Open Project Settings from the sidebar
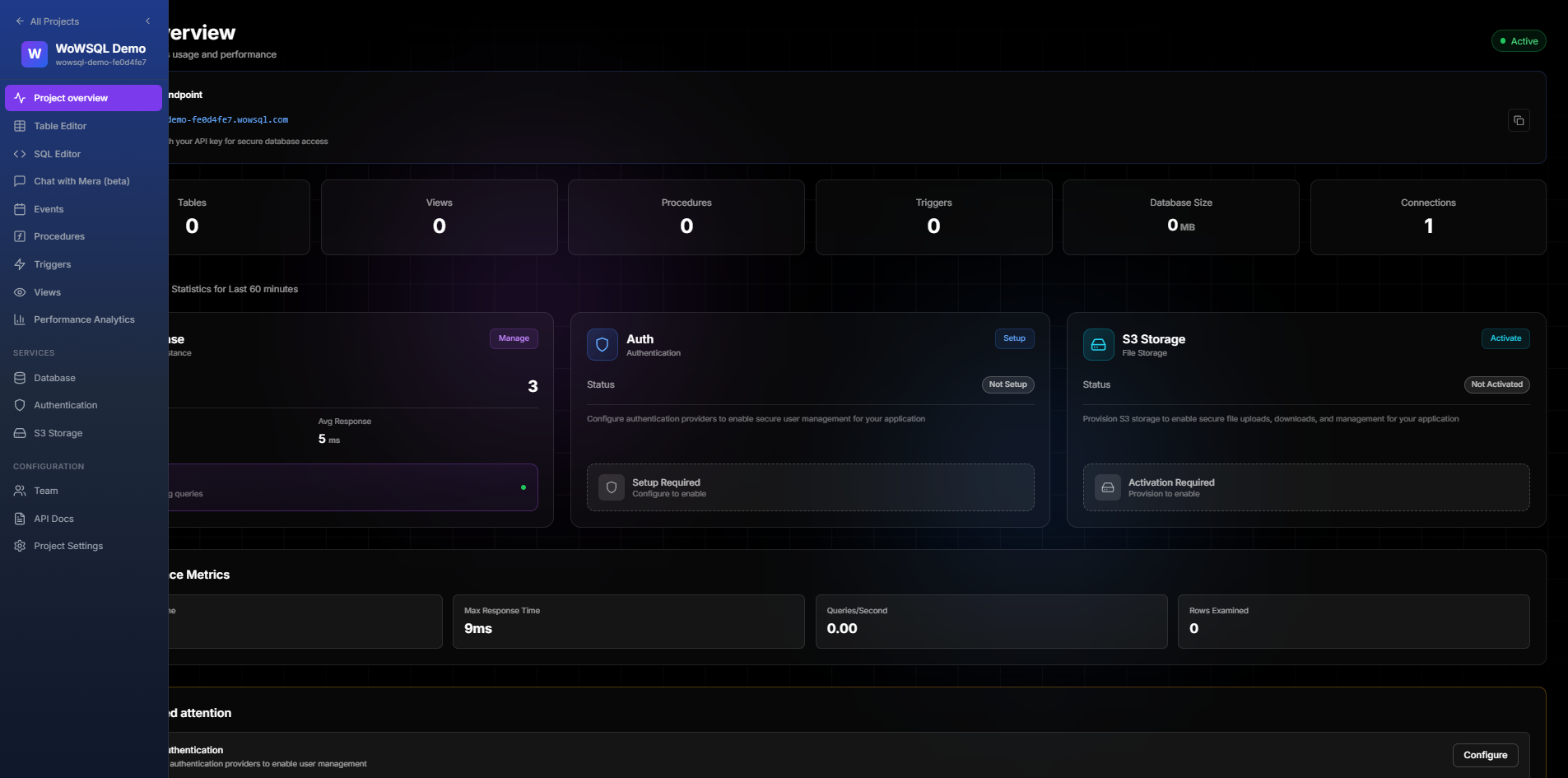The height and width of the screenshot is (778, 1568). [x=68, y=546]
